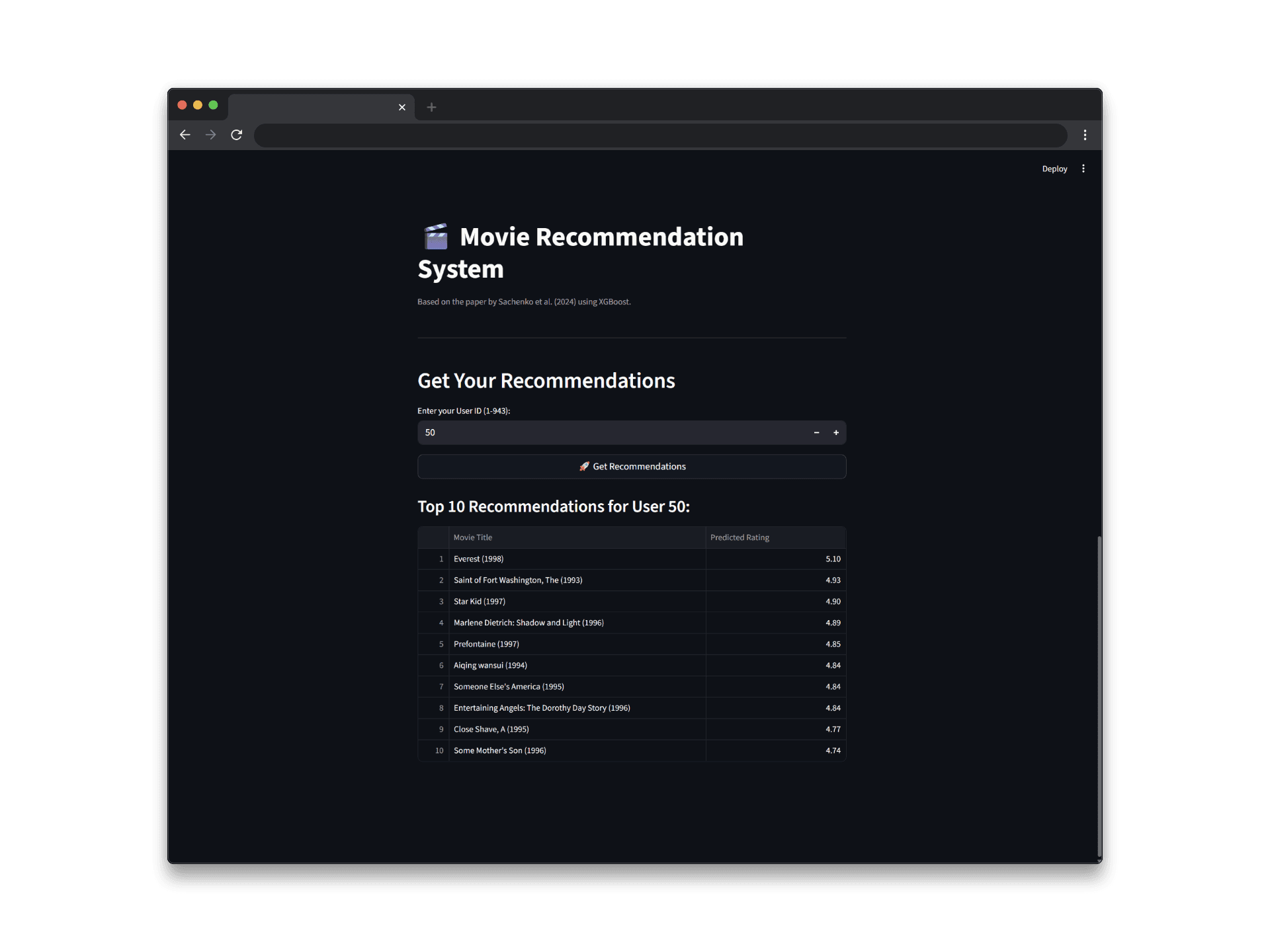Viewport: 1270px width, 952px height.
Task: Click the Movie Title column header
Action: coord(472,537)
